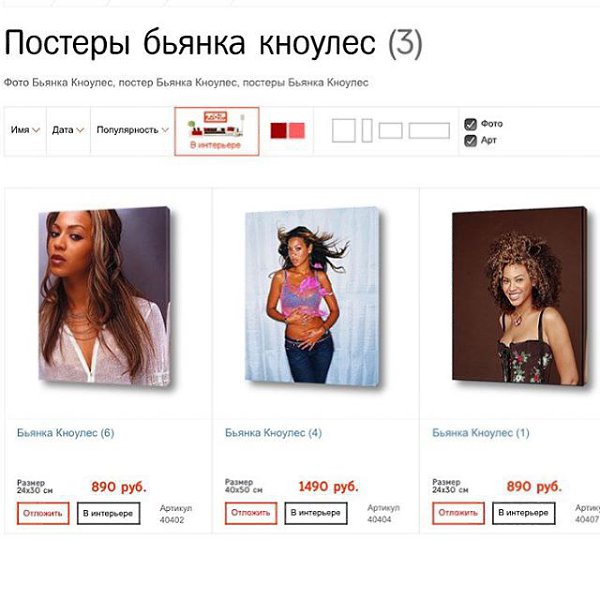Click 'В интерьере' button for the 1490 руб. poster
The height and width of the screenshot is (600, 600).
pos(316,513)
